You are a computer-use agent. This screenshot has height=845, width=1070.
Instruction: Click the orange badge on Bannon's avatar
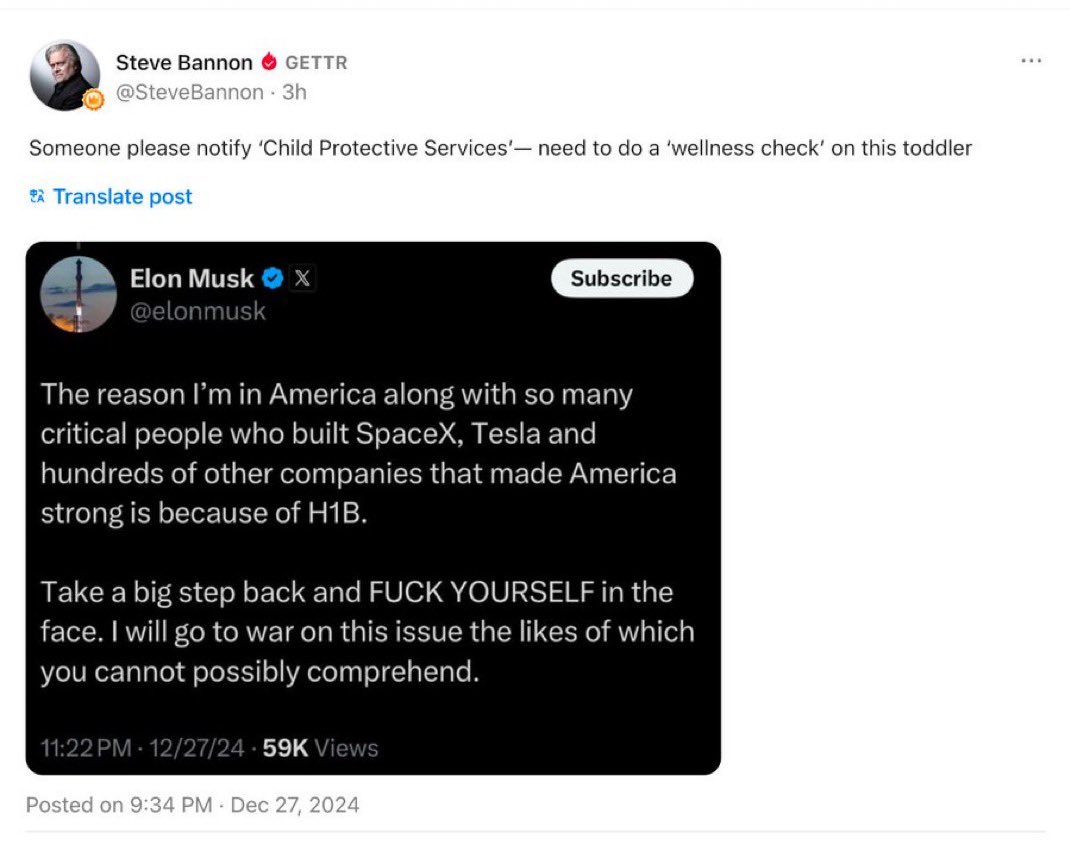coord(93,100)
